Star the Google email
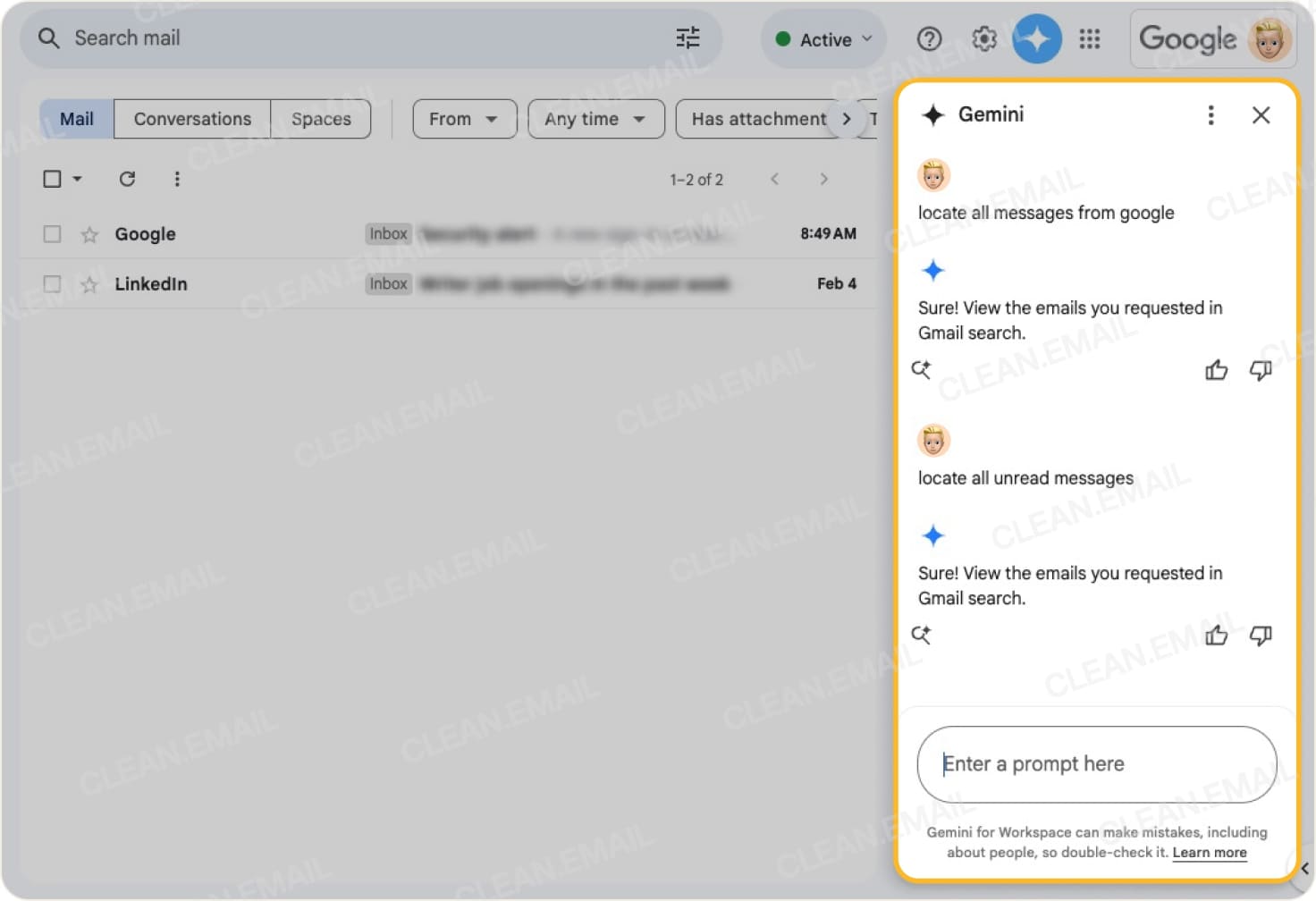The height and width of the screenshot is (901, 1316). [89, 233]
